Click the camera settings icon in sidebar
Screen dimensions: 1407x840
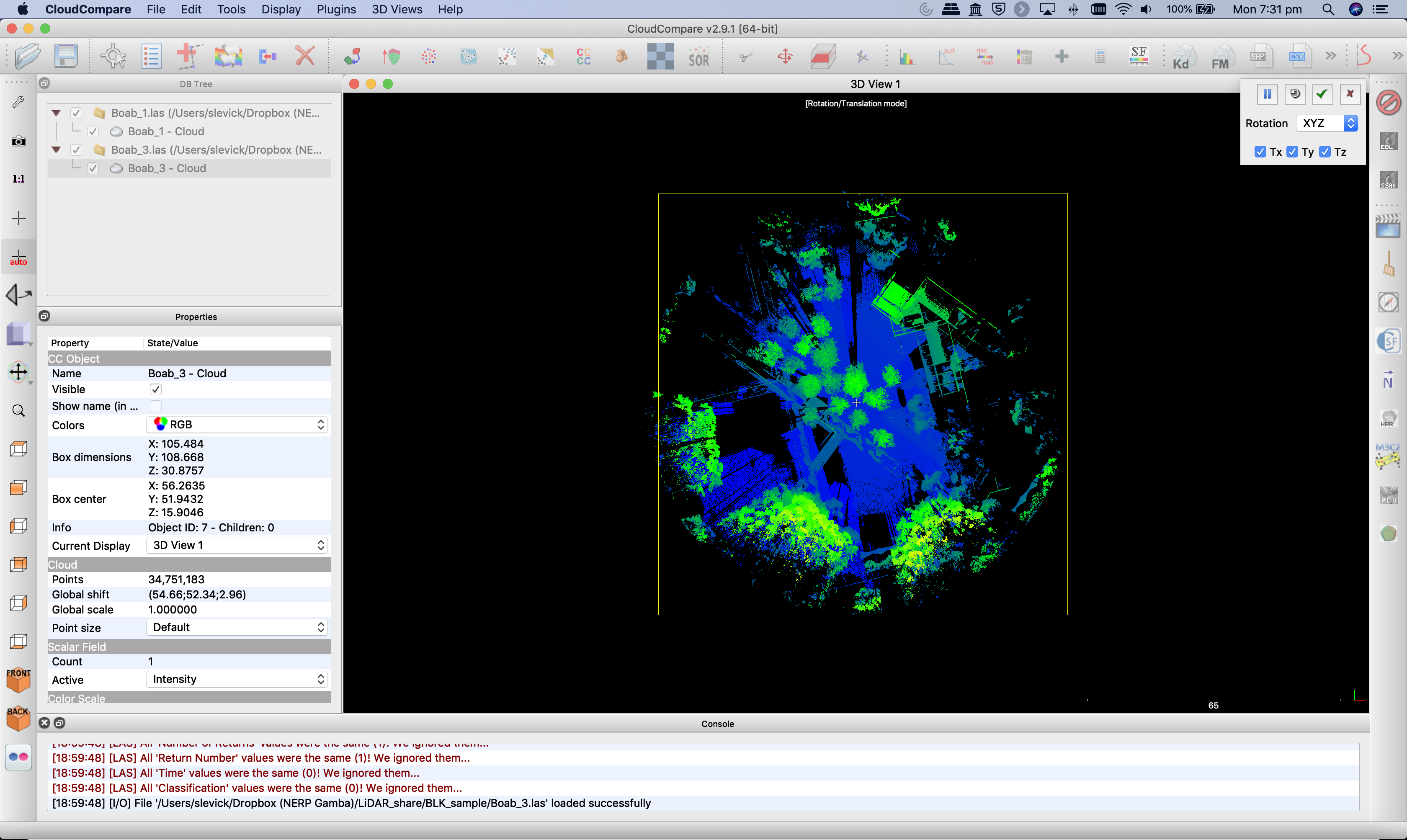(x=19, y=140)
